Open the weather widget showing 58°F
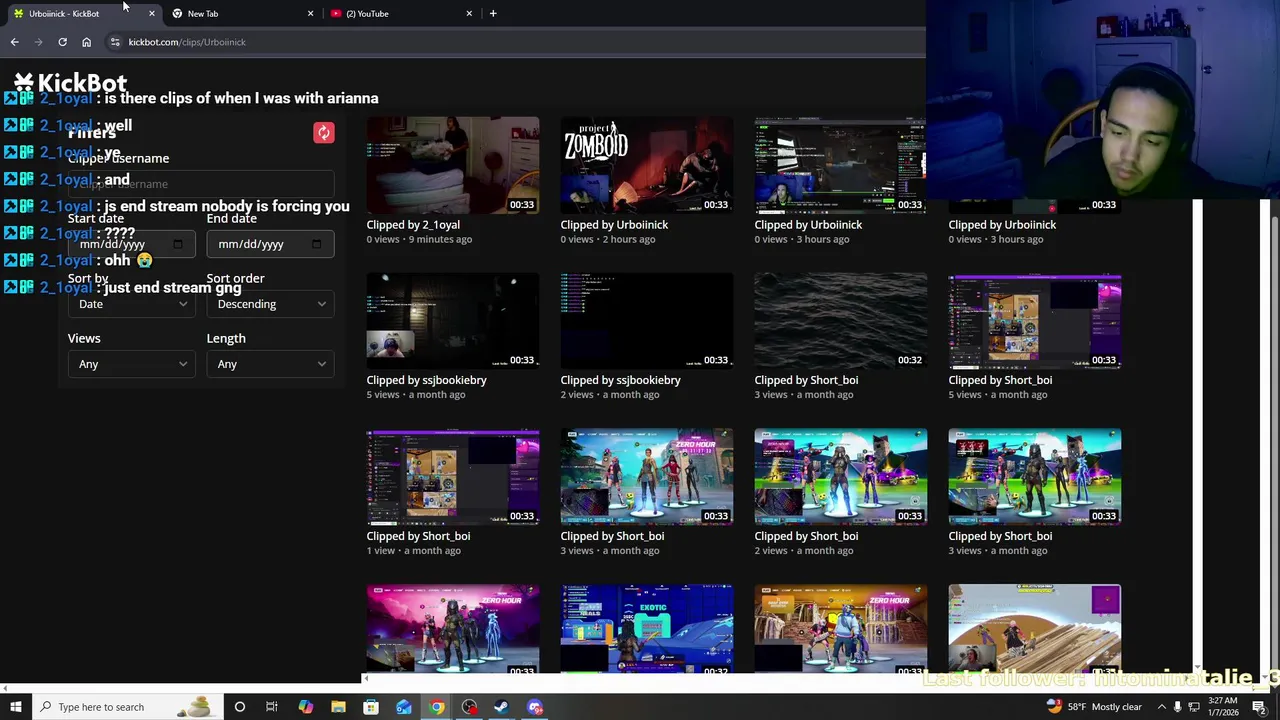Image resolution: width=1280 pixels, height=720 pixels. pos(1093,707)
